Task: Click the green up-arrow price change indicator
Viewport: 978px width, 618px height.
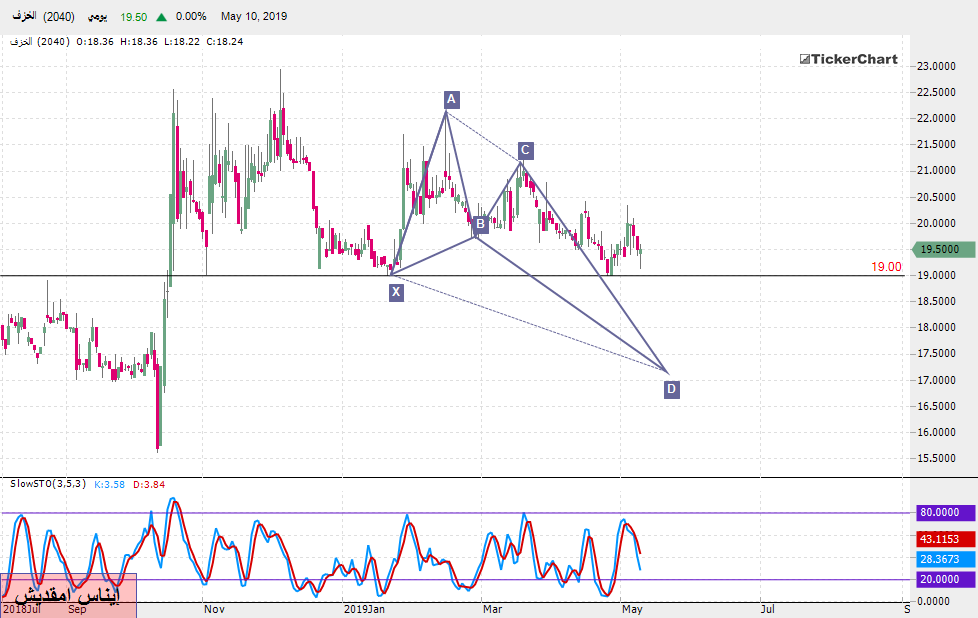Action: tap(161, 17)
